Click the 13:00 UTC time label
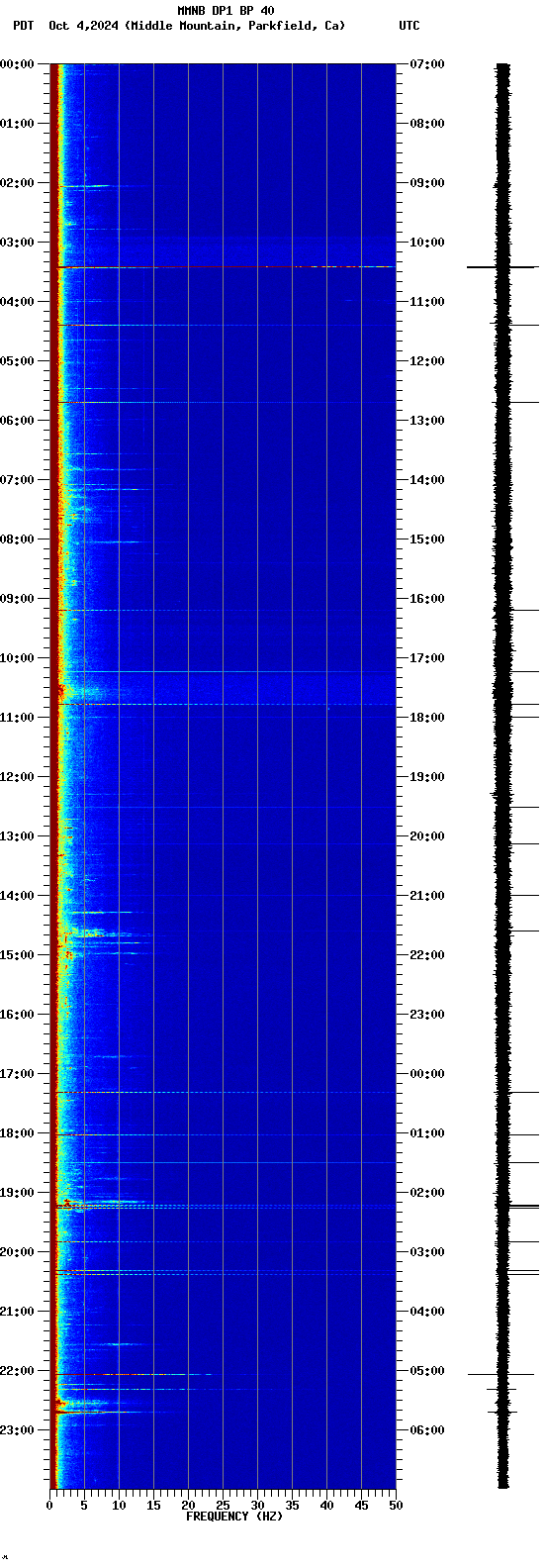 [x=427, y=421]
